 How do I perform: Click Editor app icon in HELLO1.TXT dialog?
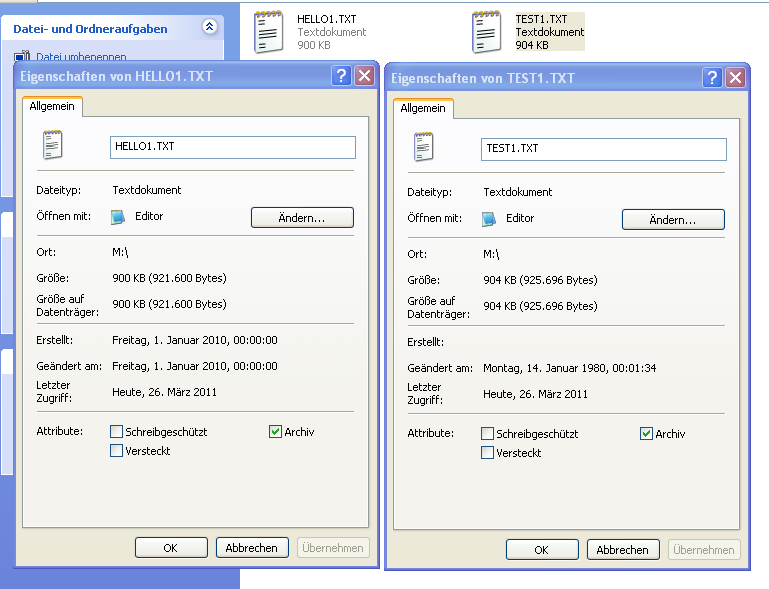(x=118, y=217)
